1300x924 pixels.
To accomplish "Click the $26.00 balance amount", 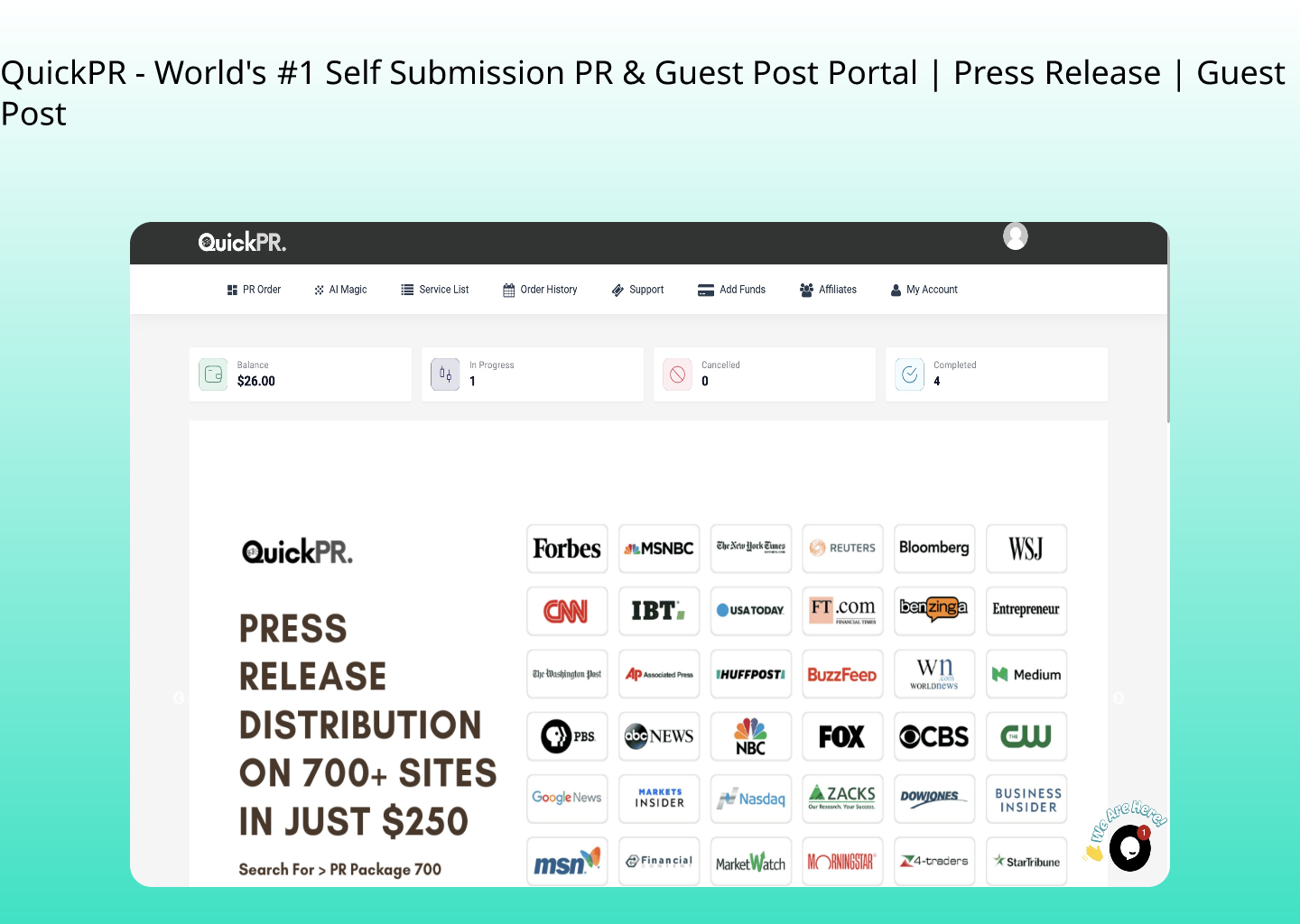I will [x=256, y=382].
